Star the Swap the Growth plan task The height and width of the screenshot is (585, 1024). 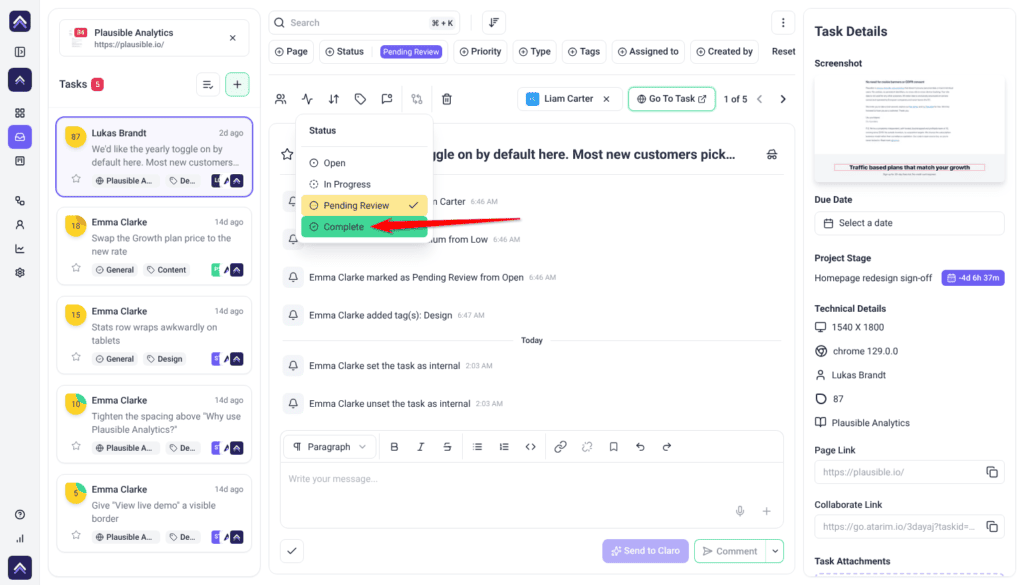76,268
